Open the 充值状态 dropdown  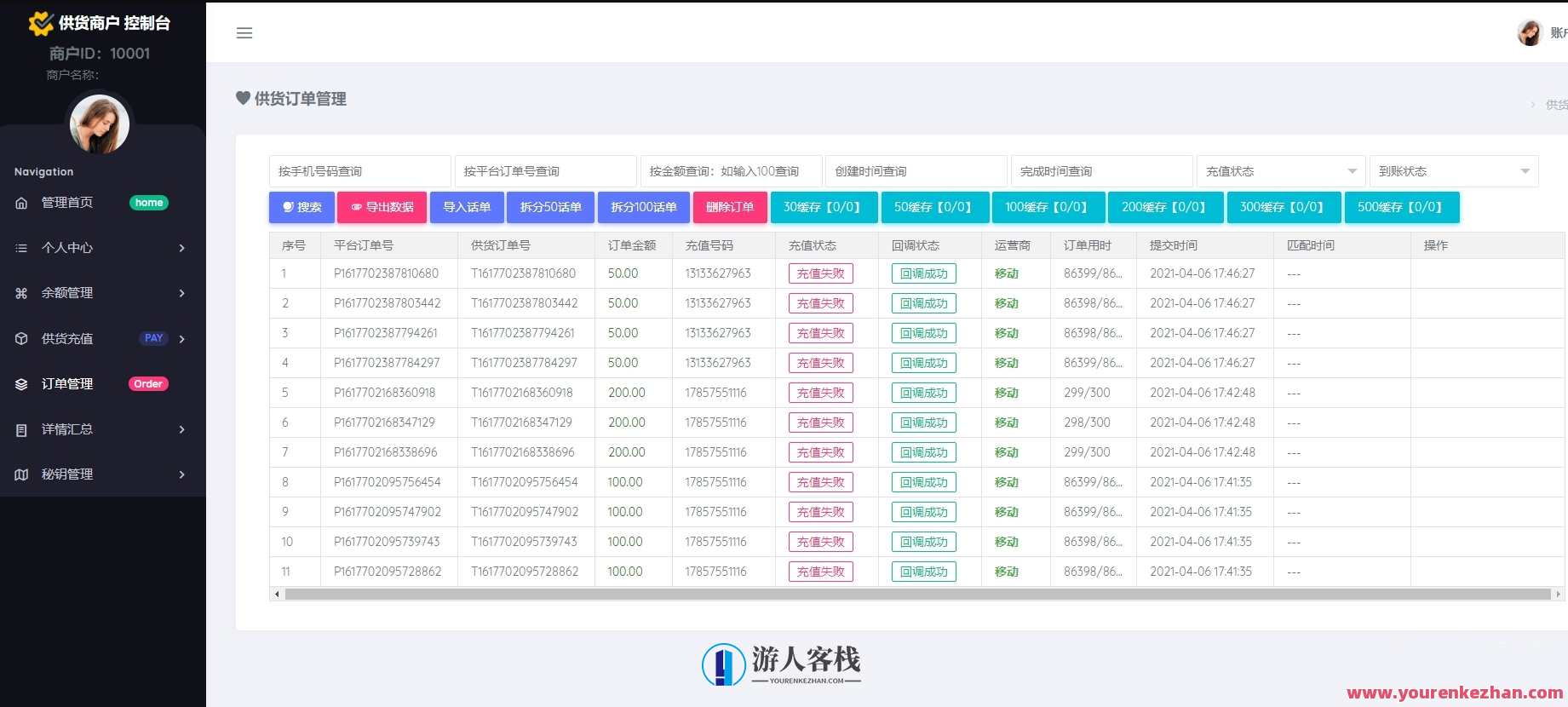click(1281, 171)
